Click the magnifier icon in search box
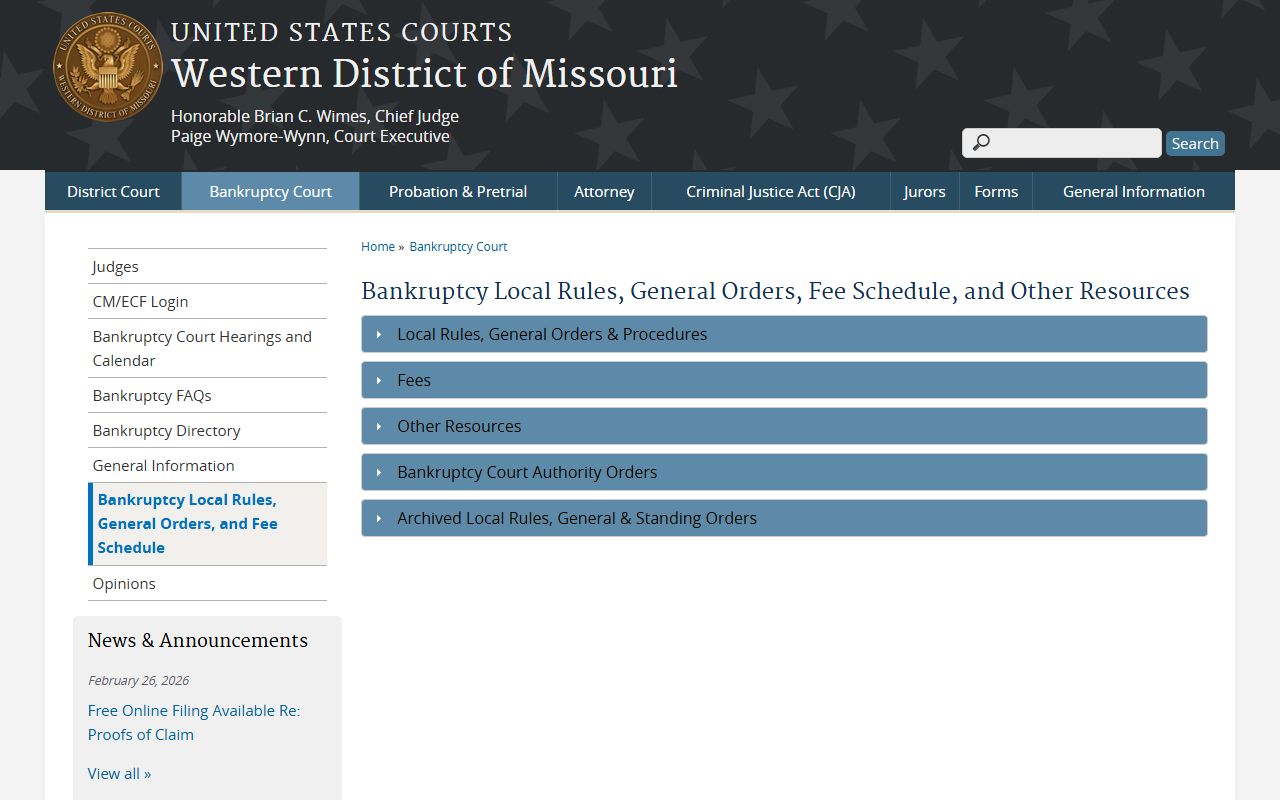 981,143
